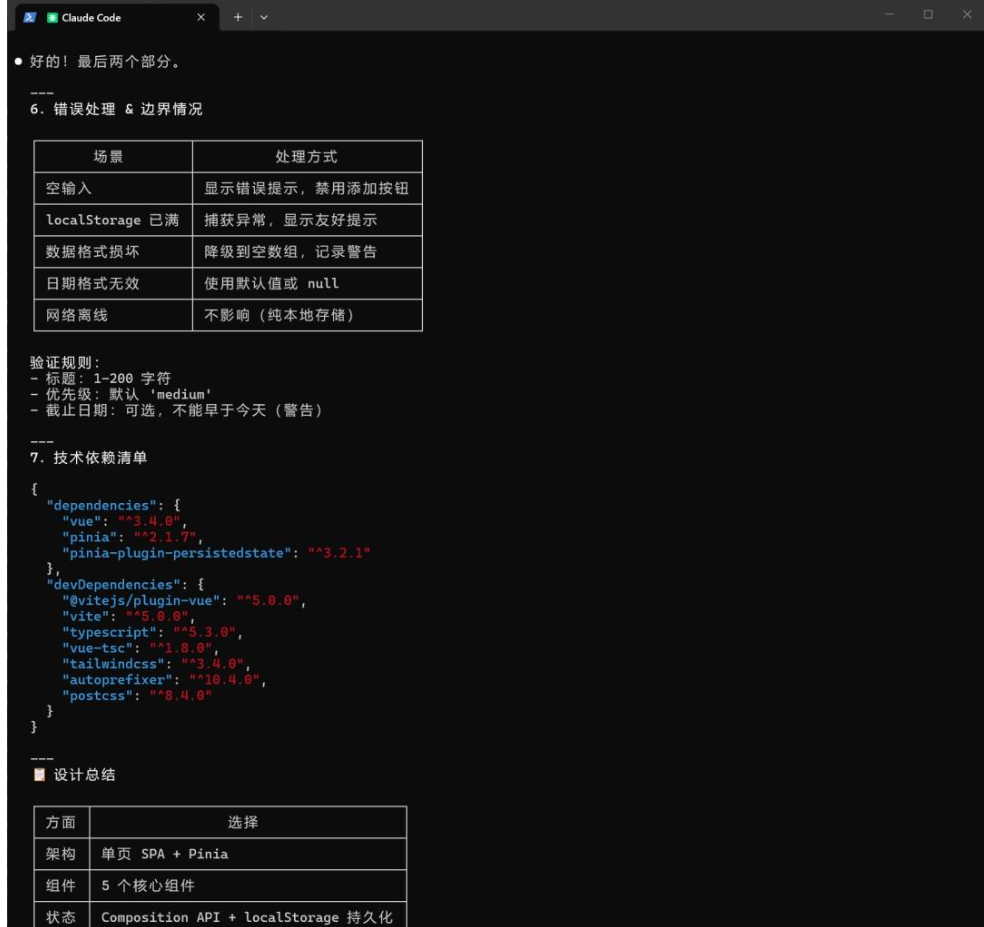
Task: Click the "dependencies" JSON key
Action: (x=101, y=505)
